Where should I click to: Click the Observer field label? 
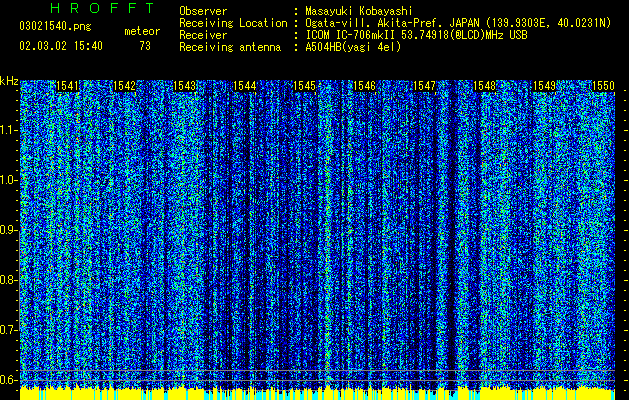click(203, 12)
